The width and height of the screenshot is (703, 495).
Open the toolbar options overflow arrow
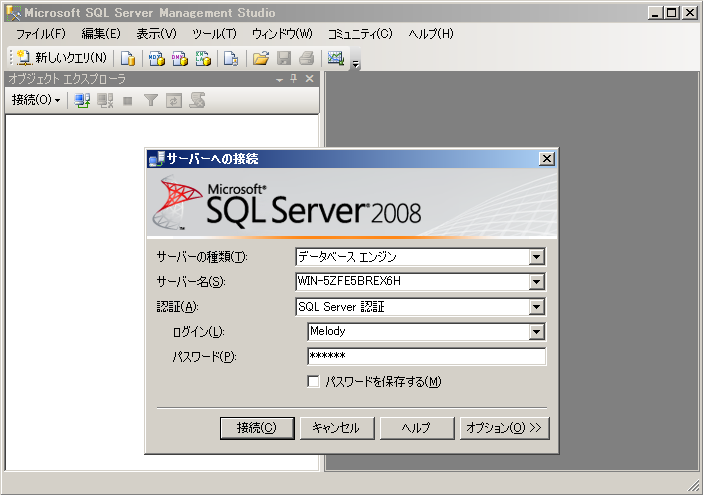coord(356,64)
